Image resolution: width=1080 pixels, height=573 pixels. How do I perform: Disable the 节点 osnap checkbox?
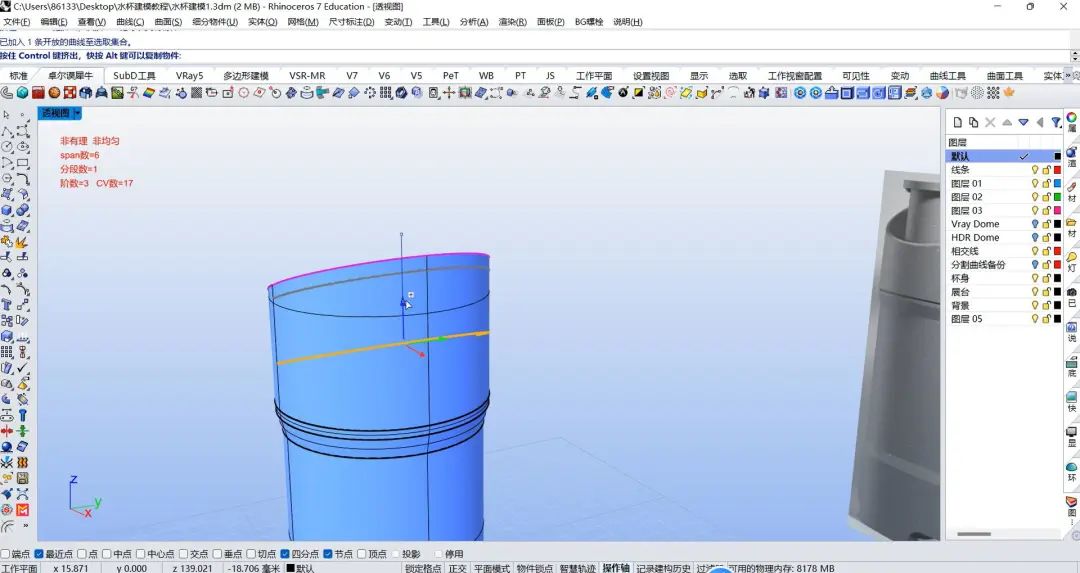[x=328, y=554]
